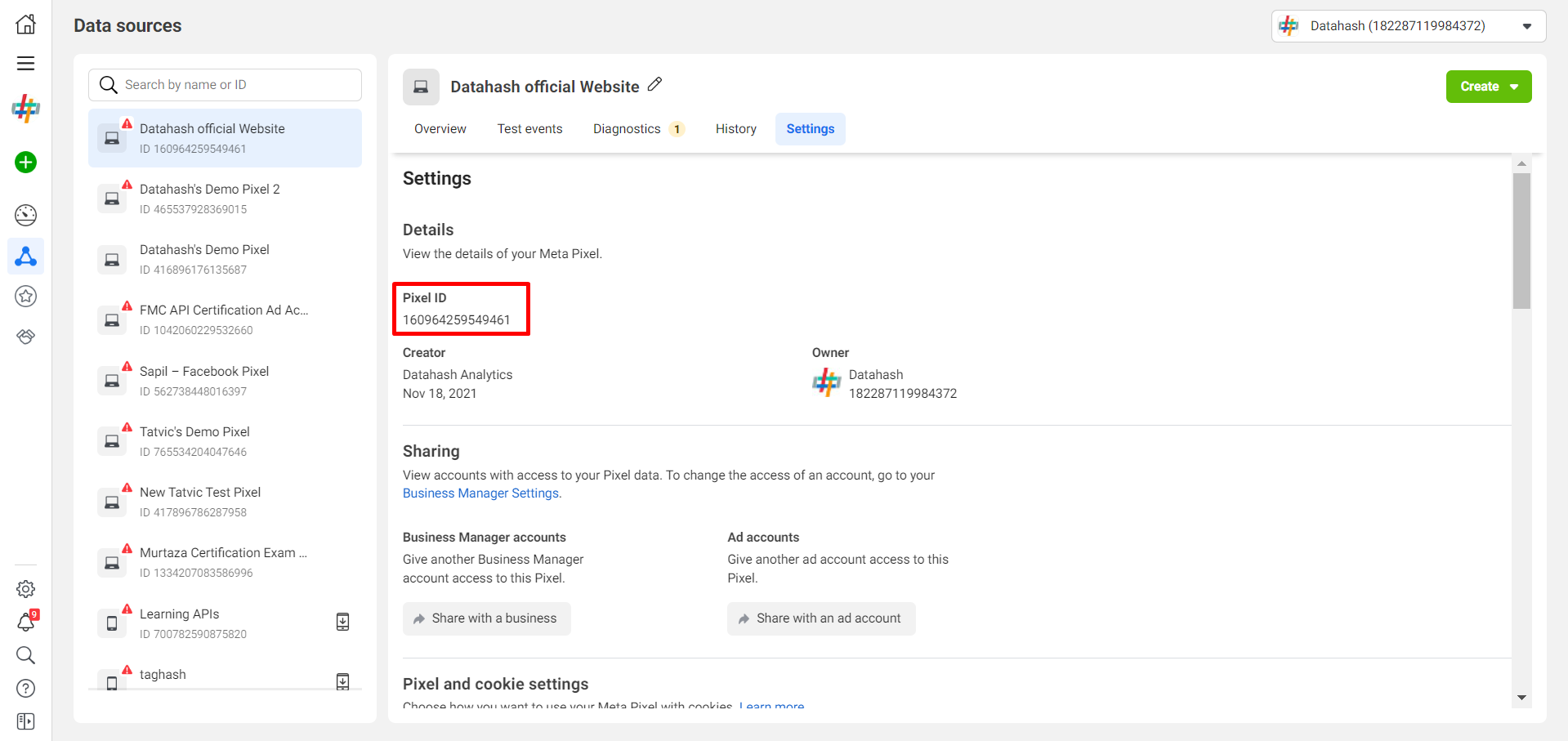The height and width of the screenshot is (741, 1568).
Task: Click Datahash logo under Owner
Action: coord(827,382)
